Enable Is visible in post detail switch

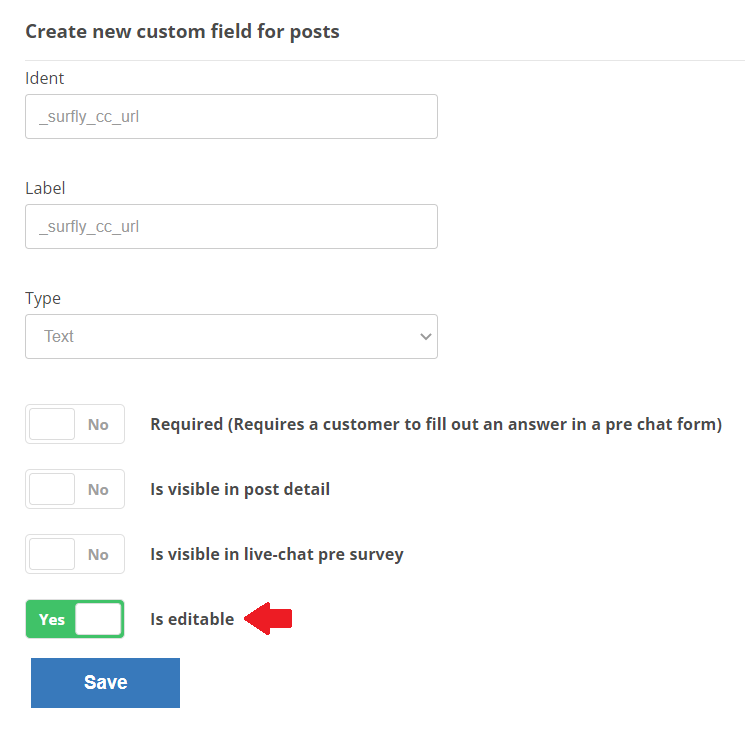[x=75, y=489]
